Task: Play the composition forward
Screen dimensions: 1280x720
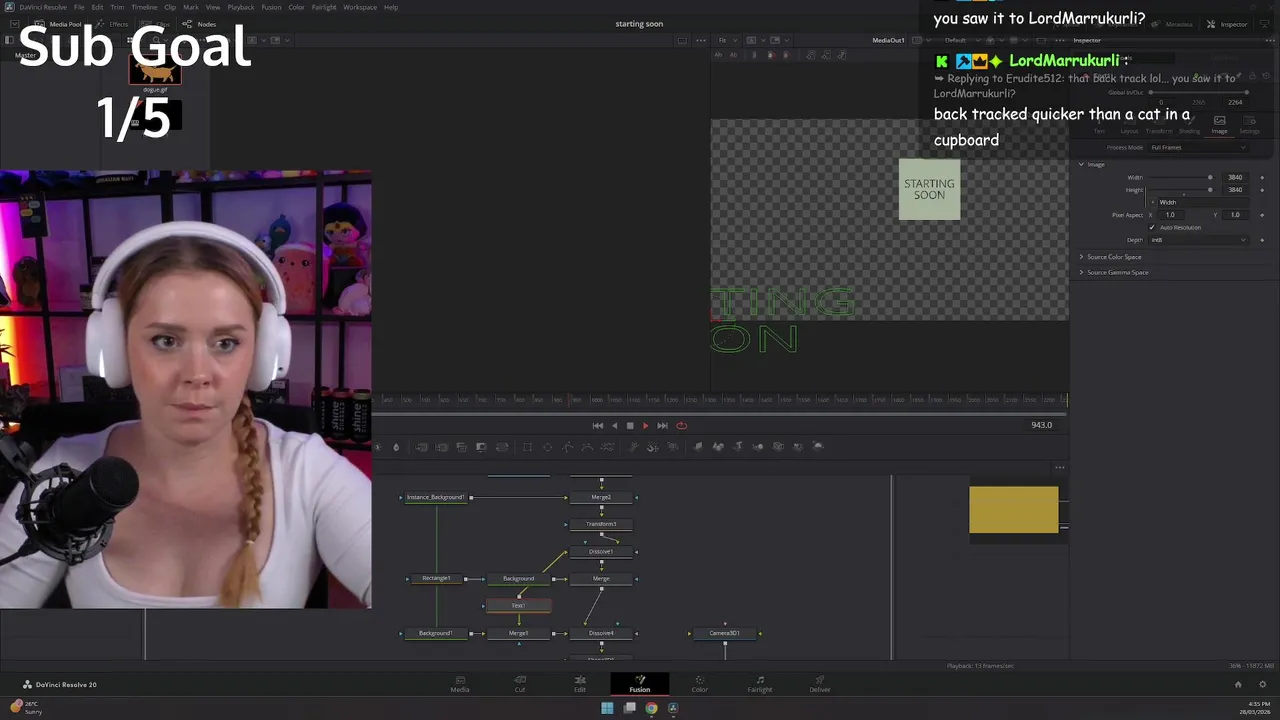Action: [x=645, y=425]
